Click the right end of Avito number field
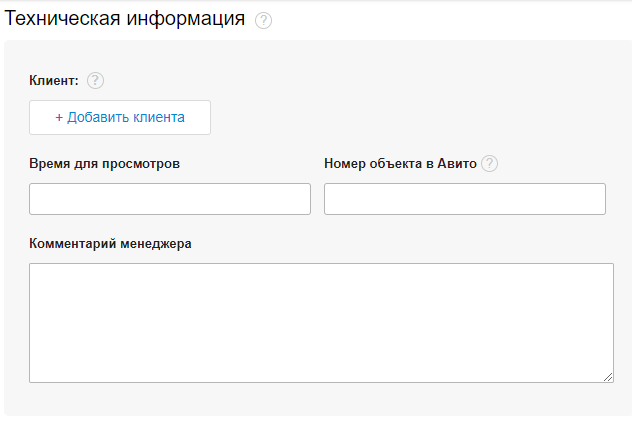 596,199
